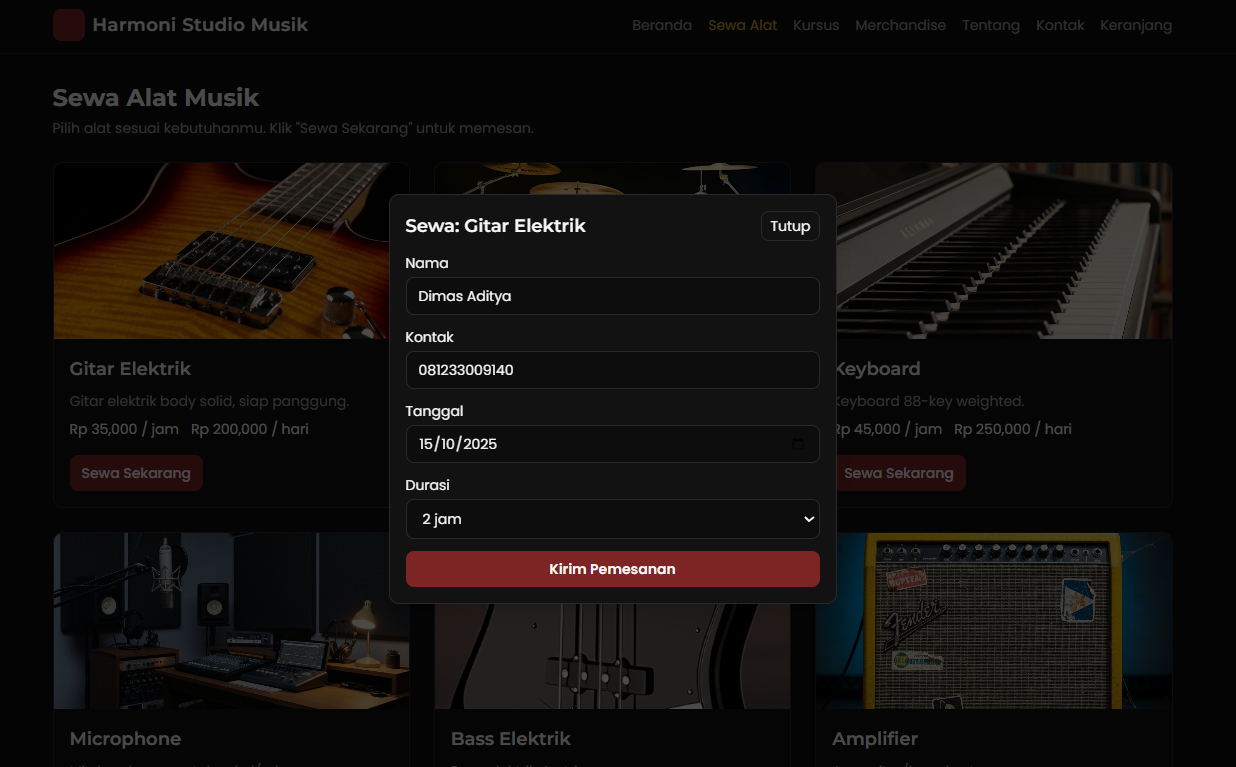This screenshot has height=767, width=1236.
Task: Click Sewa Sekarang under Gitar Elektrik
Action: coord(136,473)
